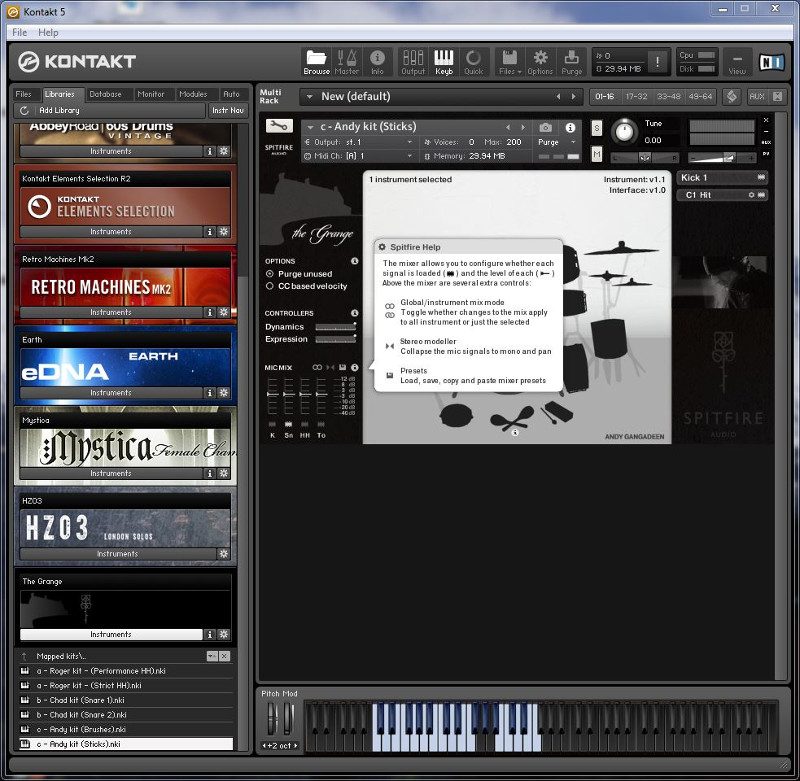Click the camera snapshot icon

tap(545, 127)
